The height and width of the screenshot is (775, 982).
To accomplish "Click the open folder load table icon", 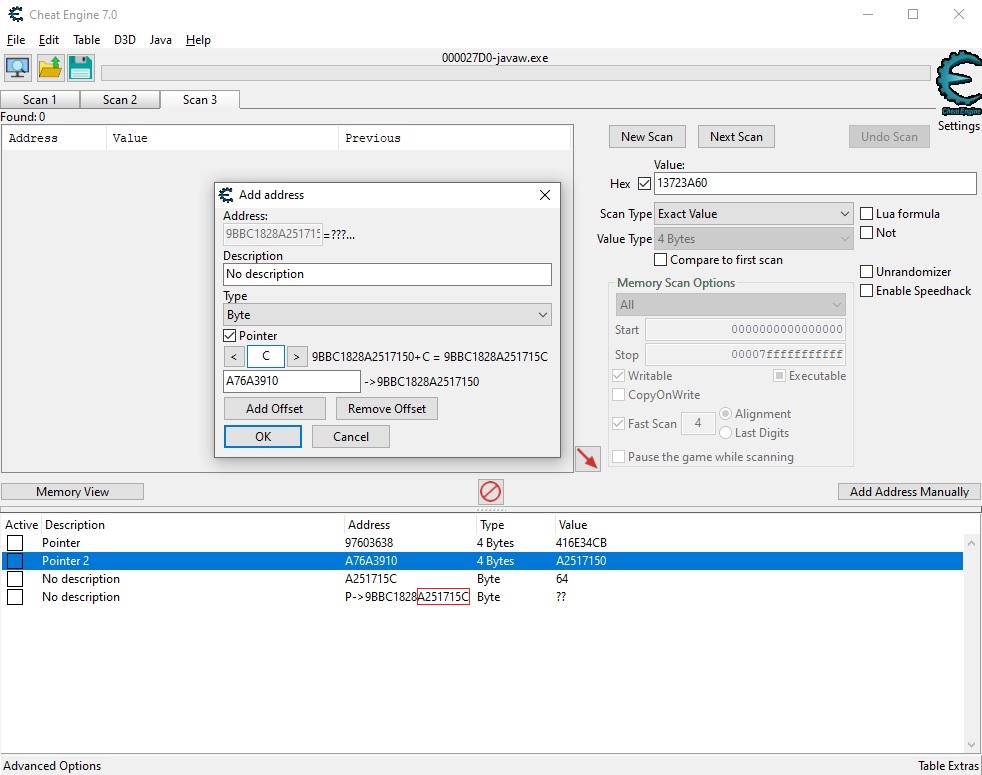I will click(x=50, y=68).
